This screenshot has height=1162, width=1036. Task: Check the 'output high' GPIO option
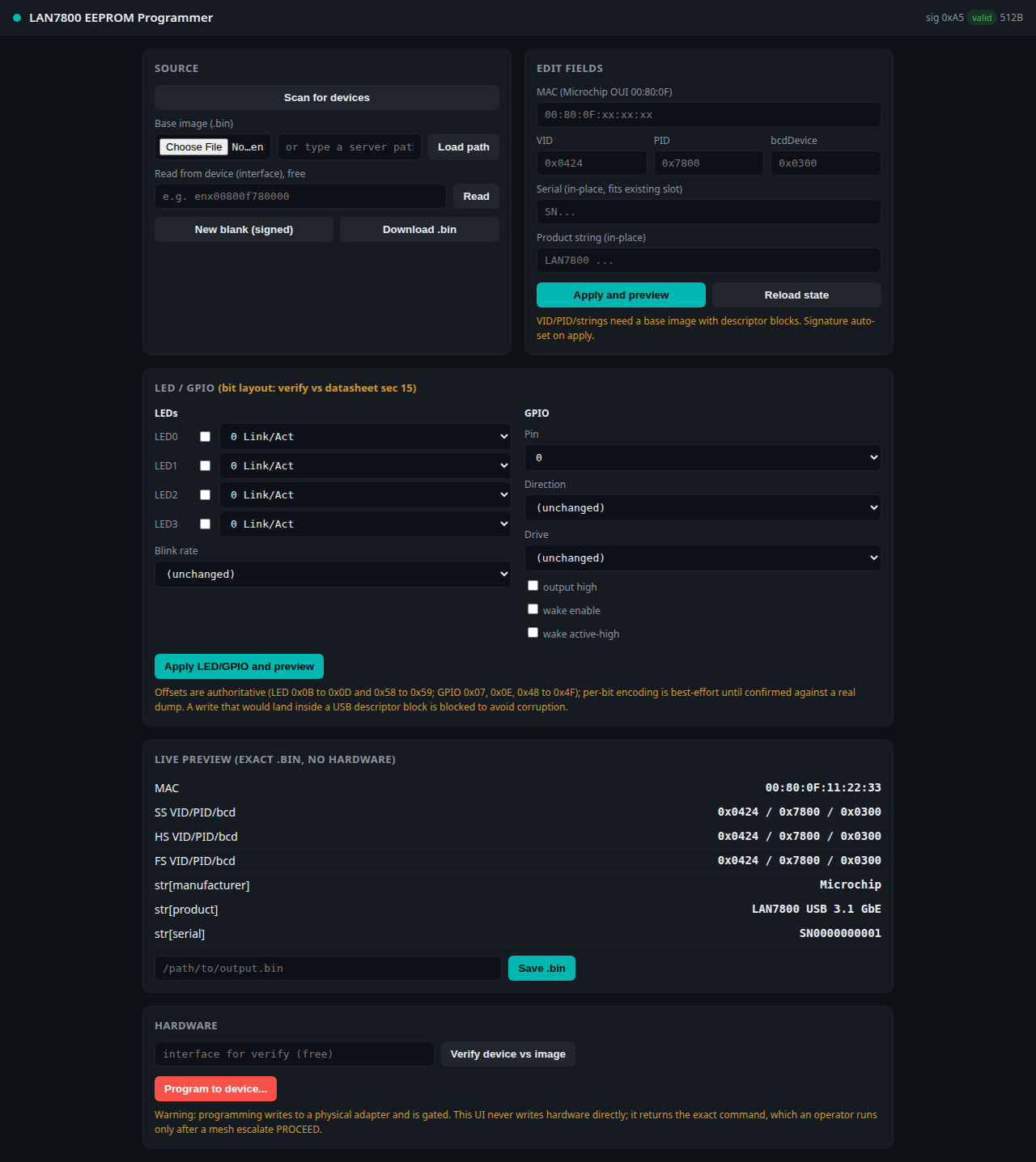click(533, 586)
